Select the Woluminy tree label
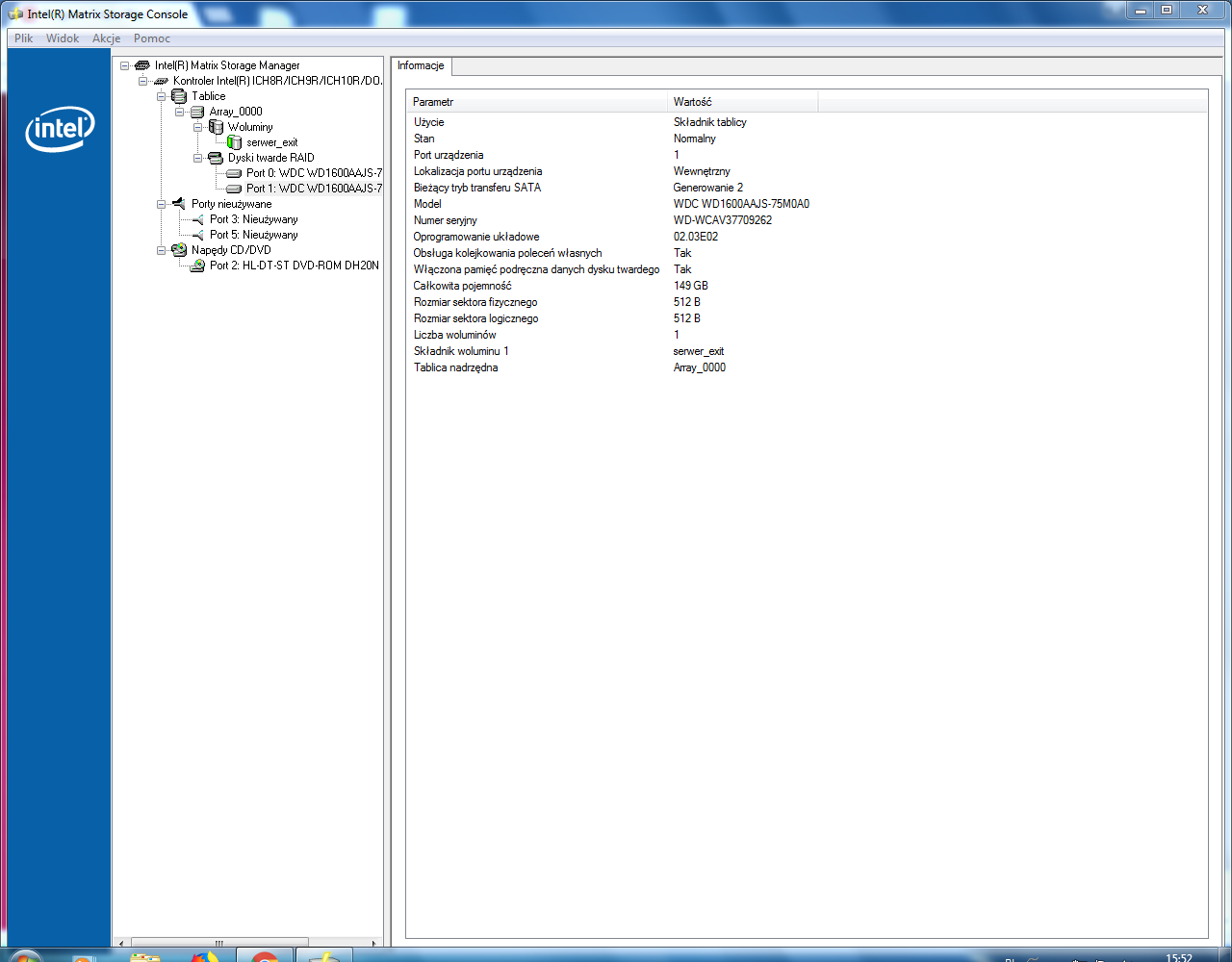1232x962 pixels. pos(250,127)
